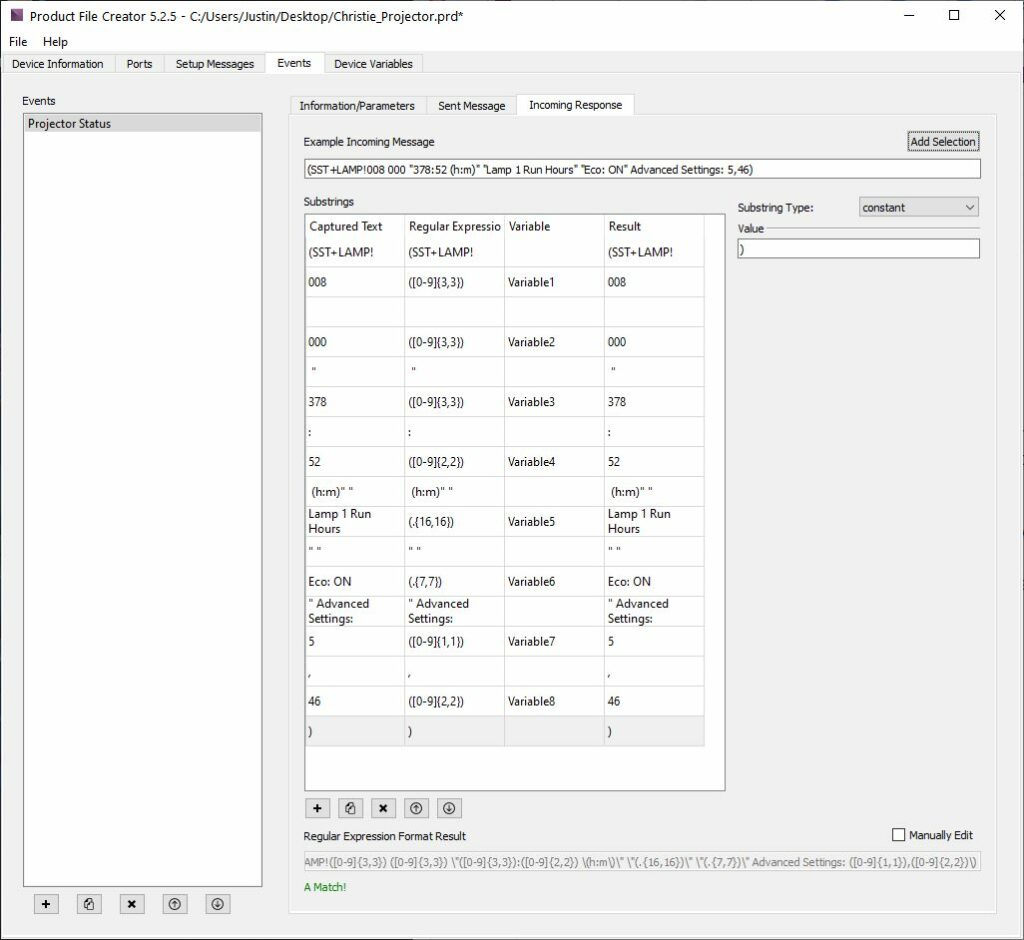Click the Result cell showing '000'
Viewport: 1024px width, 940px height.
coord(654,342)
